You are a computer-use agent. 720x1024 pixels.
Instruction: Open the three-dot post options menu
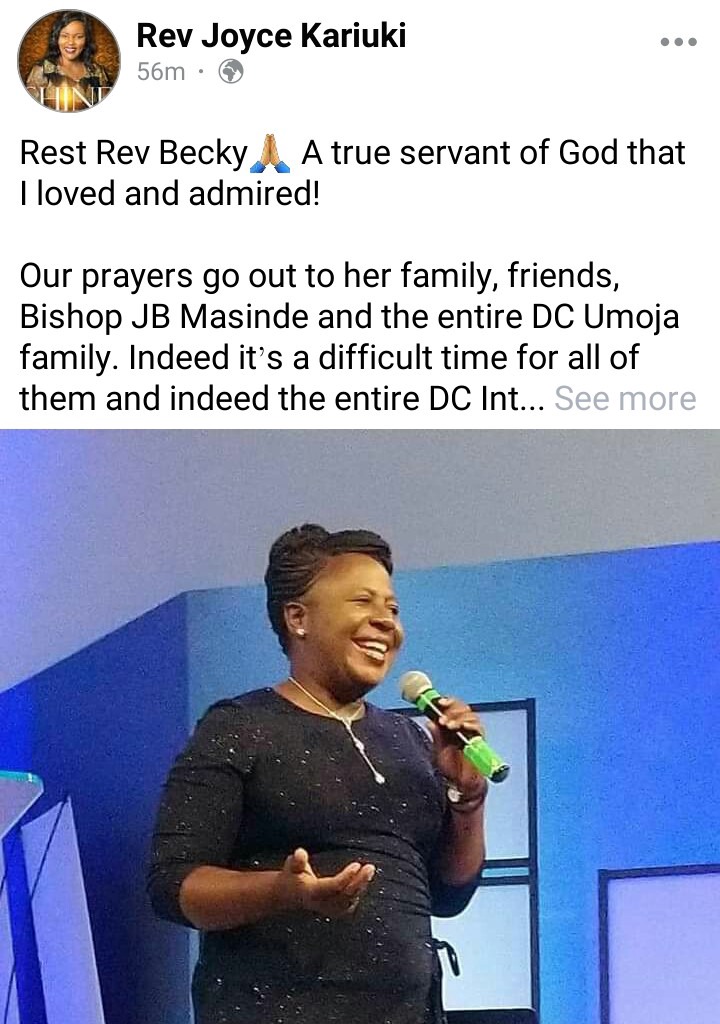pos(678,42)
